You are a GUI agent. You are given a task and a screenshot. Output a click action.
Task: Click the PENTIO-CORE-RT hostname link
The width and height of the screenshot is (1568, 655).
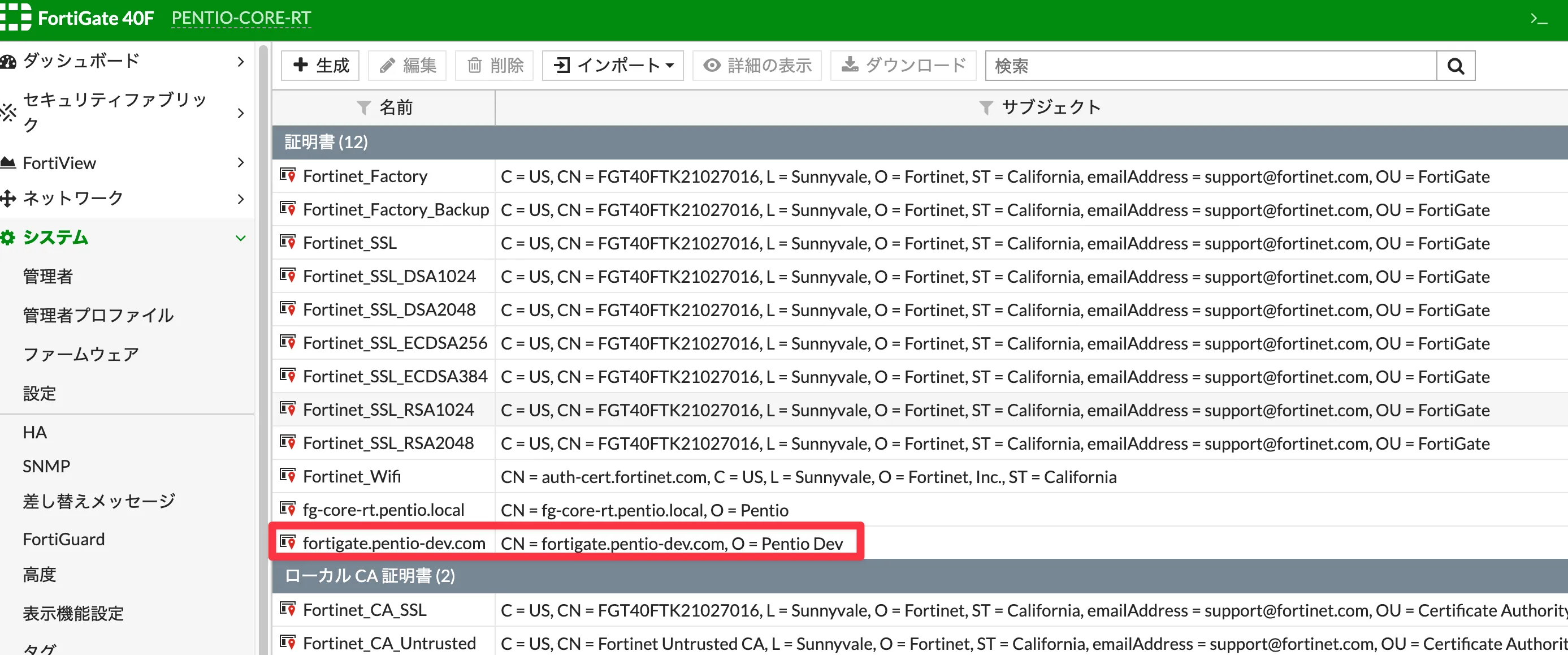(x=241, y=18)
